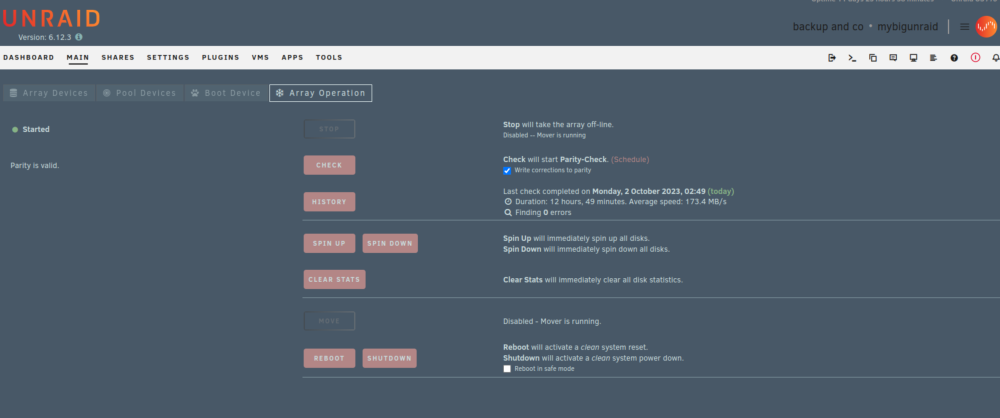
Task: Click 'Disabled - Mover is running.' text
Action: 552,322
